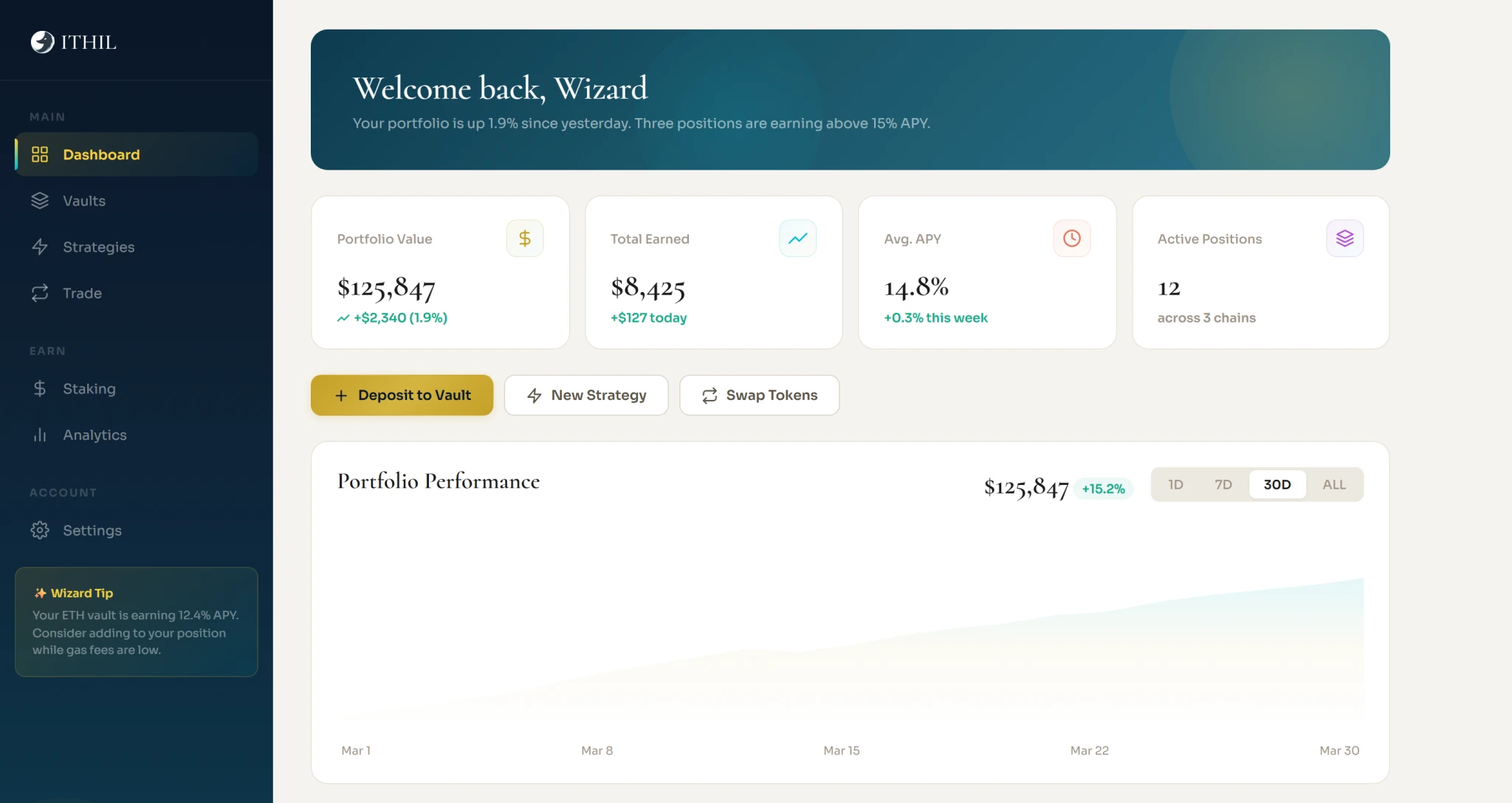
Task: Click the Vaults layers icon in sidebar
Action: tap(40, 201)
